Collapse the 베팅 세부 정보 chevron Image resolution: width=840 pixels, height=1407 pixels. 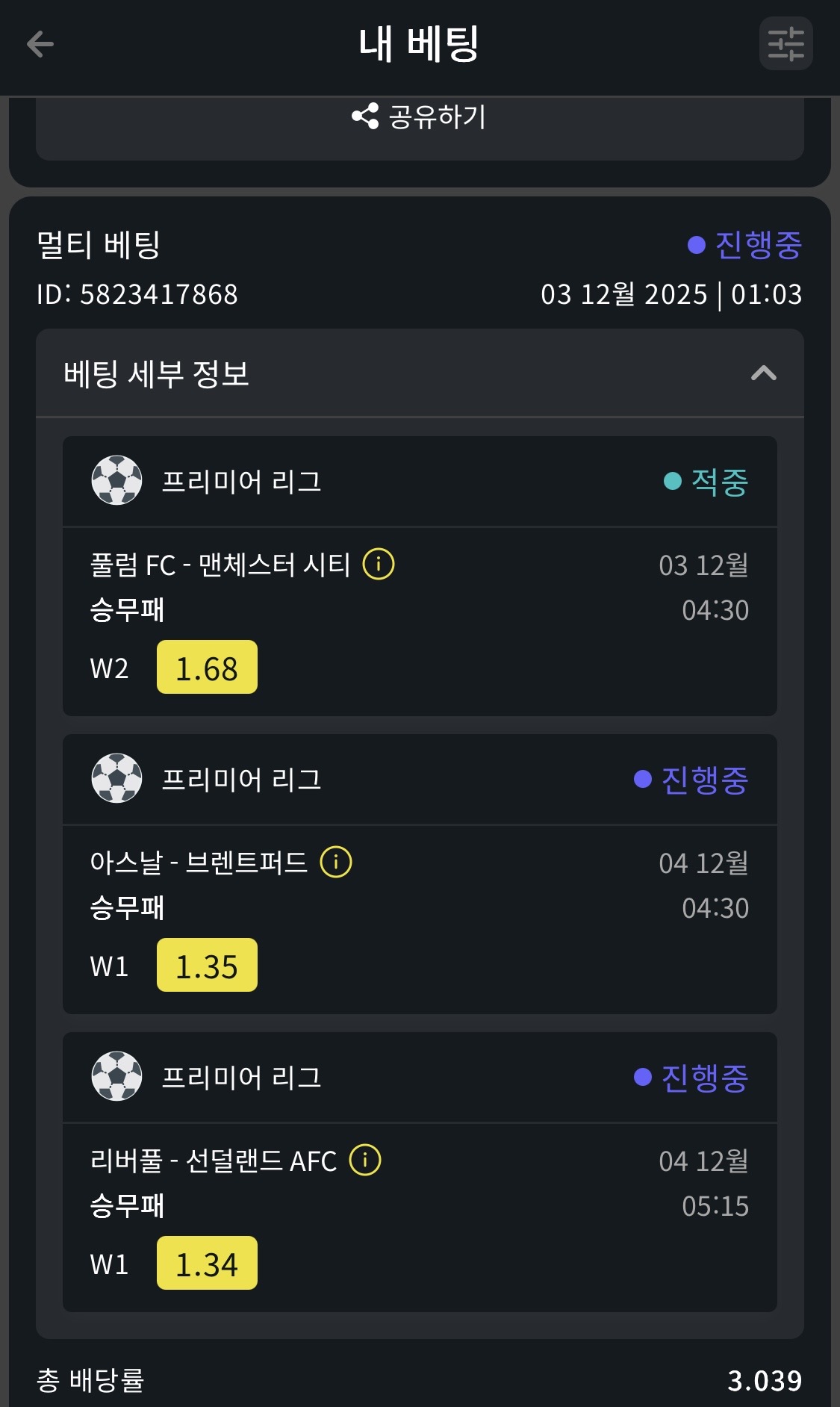[x=763, y=373]
